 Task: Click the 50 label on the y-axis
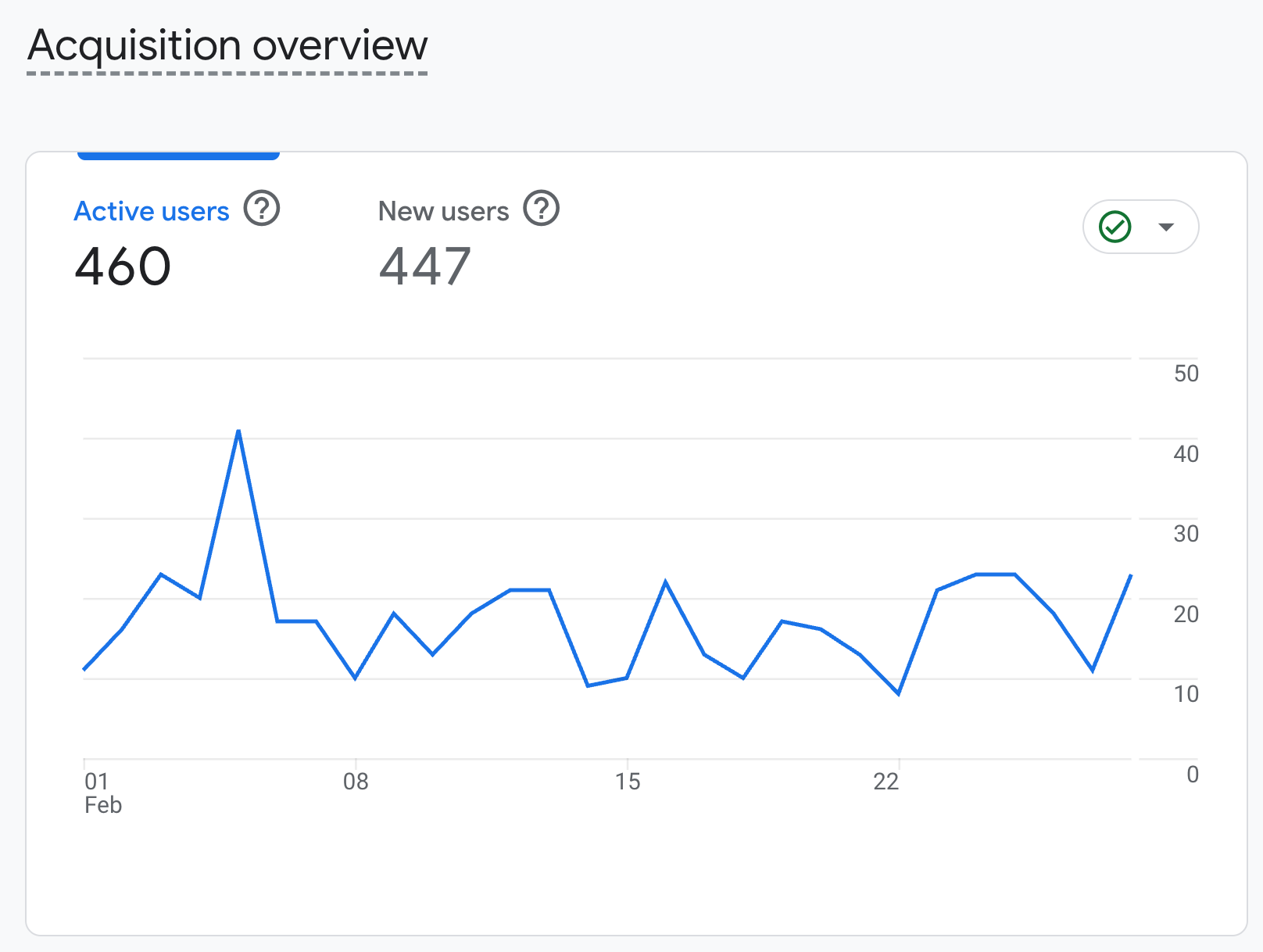[x=1186, y=374]
